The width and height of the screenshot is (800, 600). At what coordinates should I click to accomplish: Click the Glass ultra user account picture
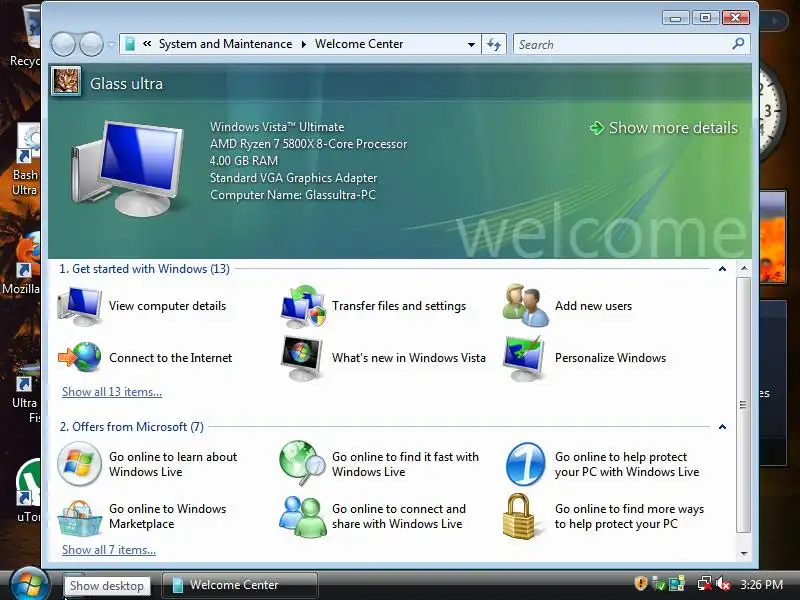(66, 82)
